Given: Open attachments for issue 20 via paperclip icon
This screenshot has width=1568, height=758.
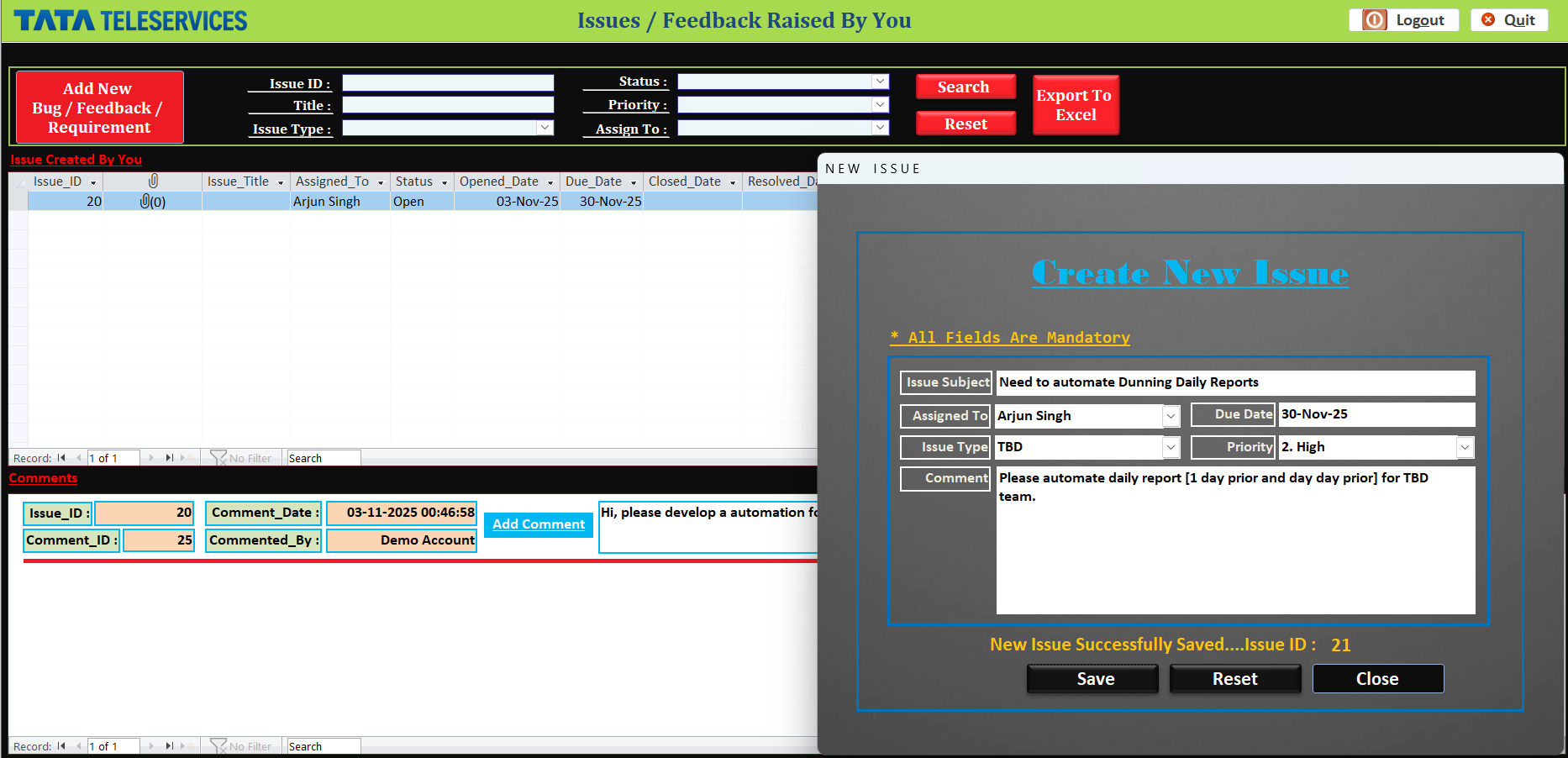Looking at the screenshot, I should 151,201.
